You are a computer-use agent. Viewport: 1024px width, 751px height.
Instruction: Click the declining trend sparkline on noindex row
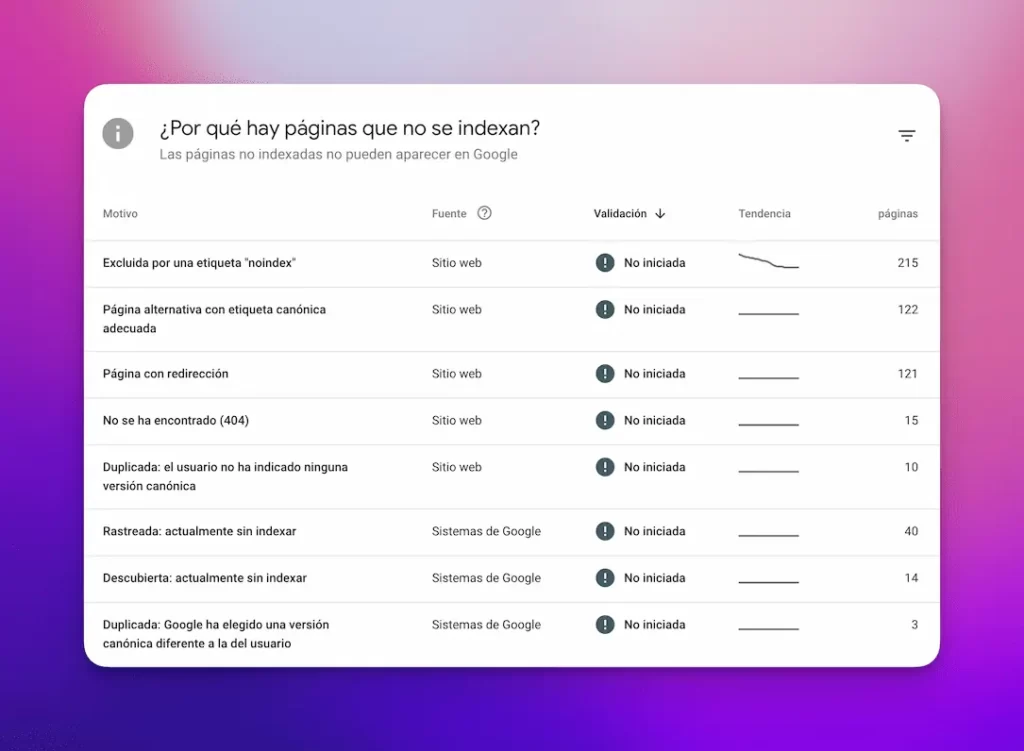click(x=768, y=261)
